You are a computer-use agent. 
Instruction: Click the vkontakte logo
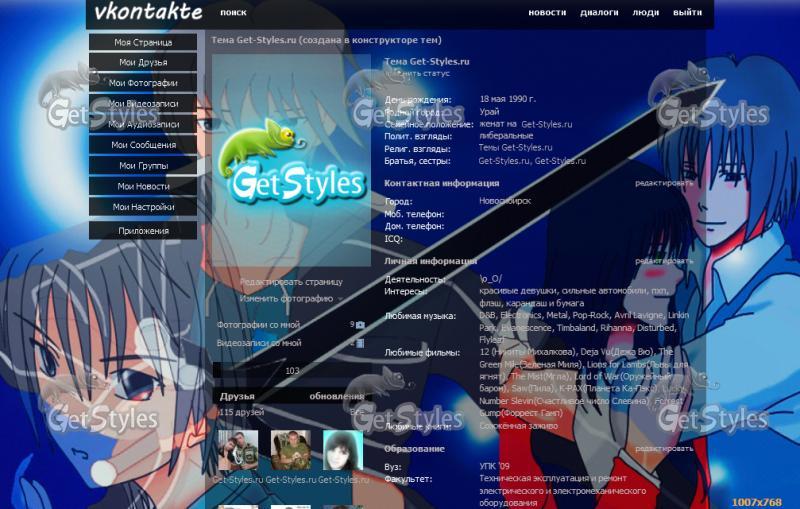coord(148,12)
